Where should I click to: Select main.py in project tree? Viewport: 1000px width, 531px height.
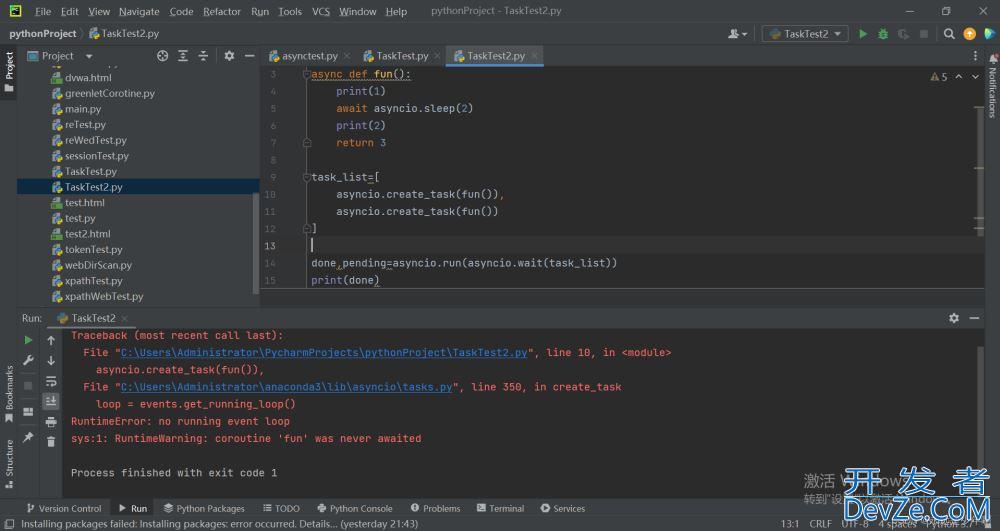click(x=83, y=109)
